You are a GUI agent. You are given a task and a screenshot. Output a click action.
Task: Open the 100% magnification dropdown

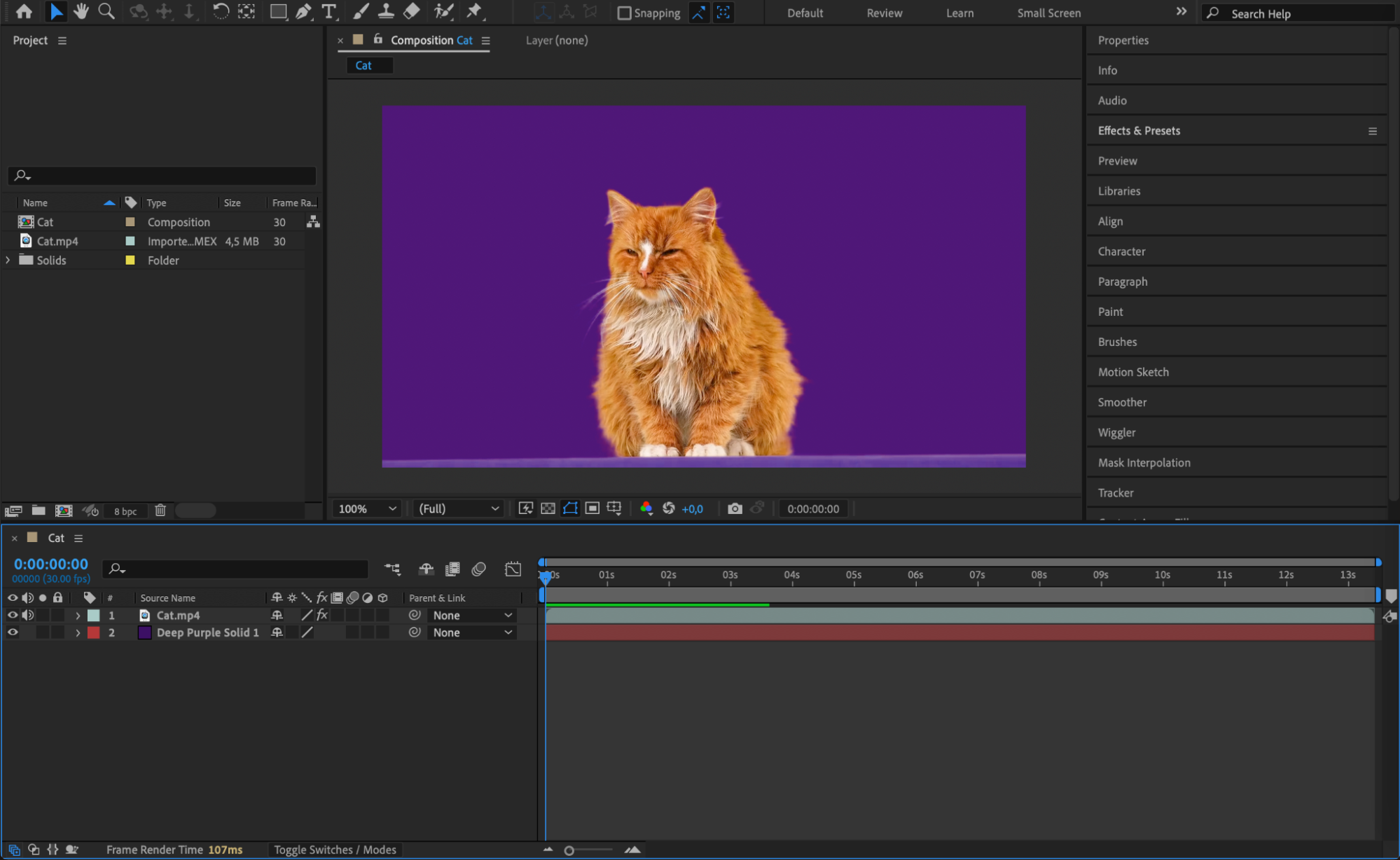pyautogui.click(x=367, y=508)
